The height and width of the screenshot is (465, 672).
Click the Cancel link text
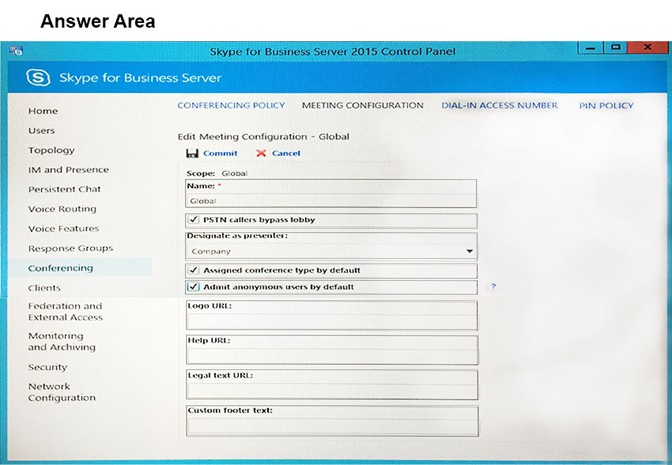point(286,153)
